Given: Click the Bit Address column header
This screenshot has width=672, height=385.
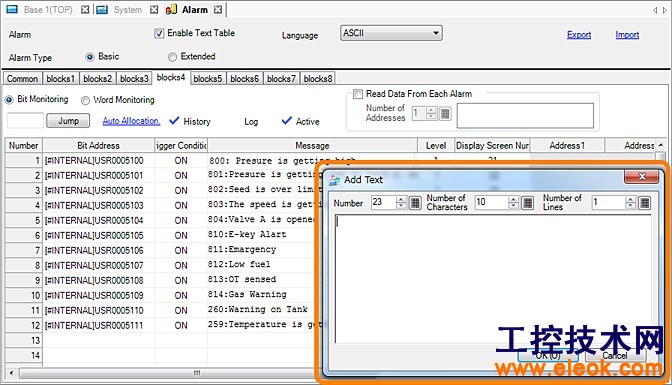Looking at the screenshot, I should pyautogui.click(x=99, y=146).
